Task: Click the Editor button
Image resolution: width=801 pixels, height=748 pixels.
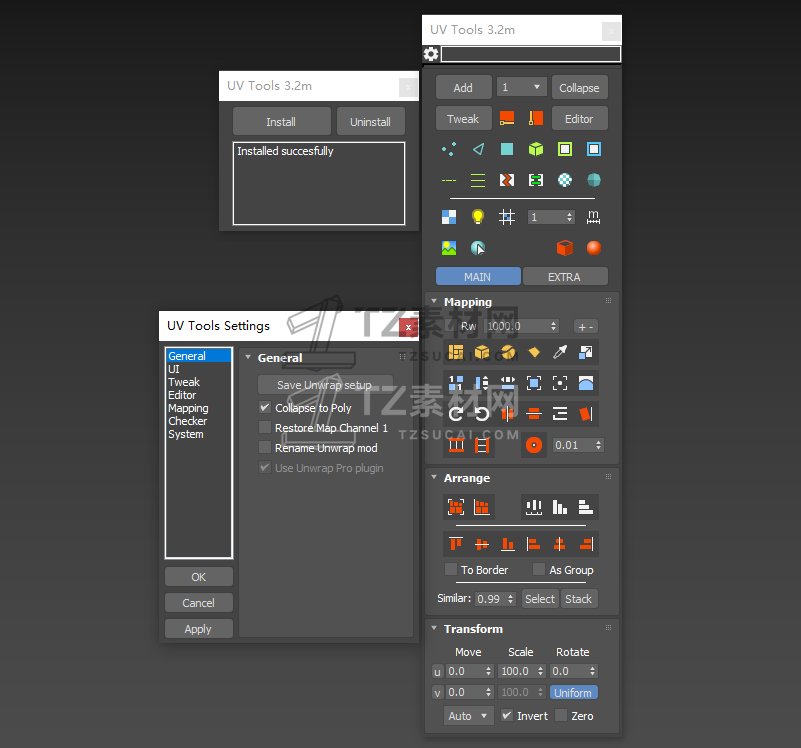Action: pyautogui.click(x=579, y=119)
